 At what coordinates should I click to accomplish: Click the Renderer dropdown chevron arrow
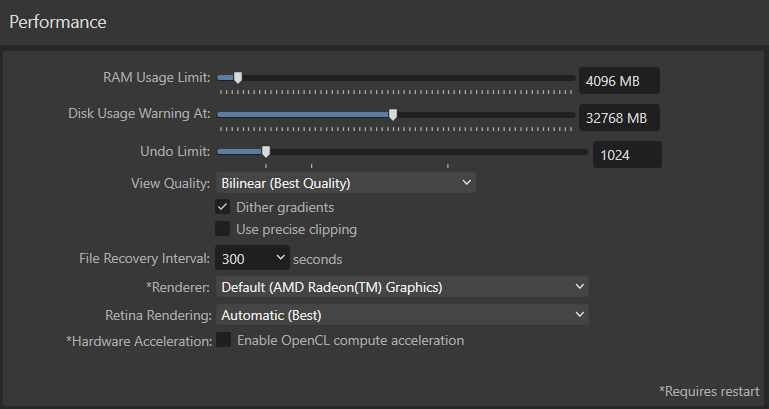[x=580, y=286]
